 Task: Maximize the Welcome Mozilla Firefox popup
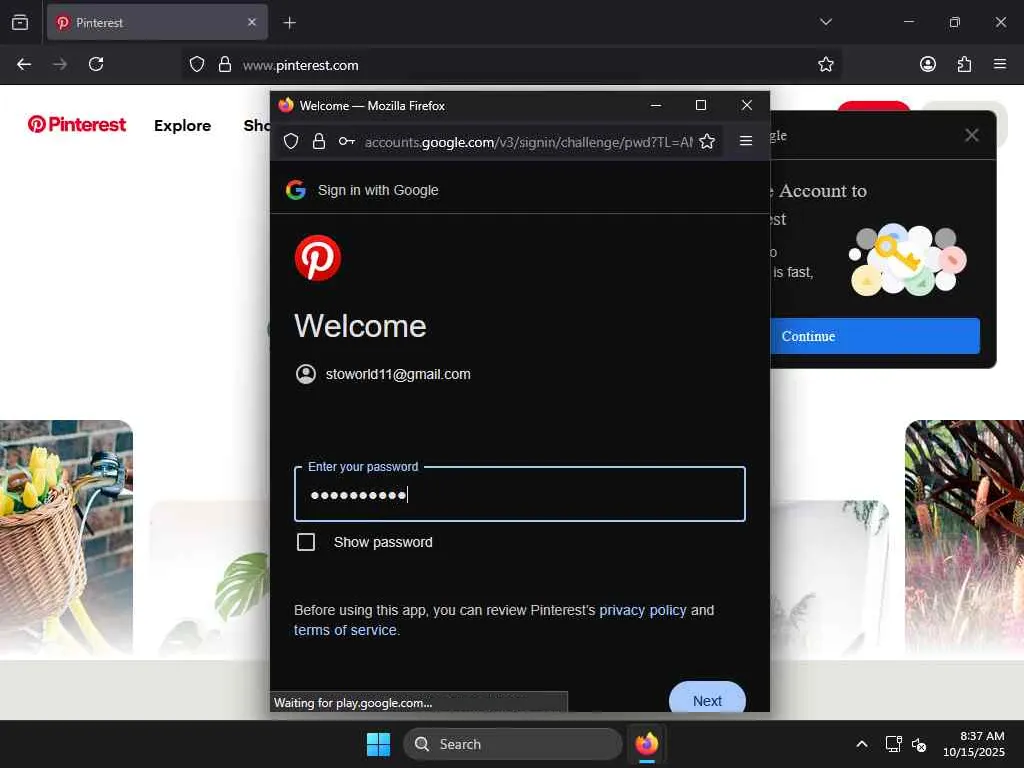(x=701, y=105)
